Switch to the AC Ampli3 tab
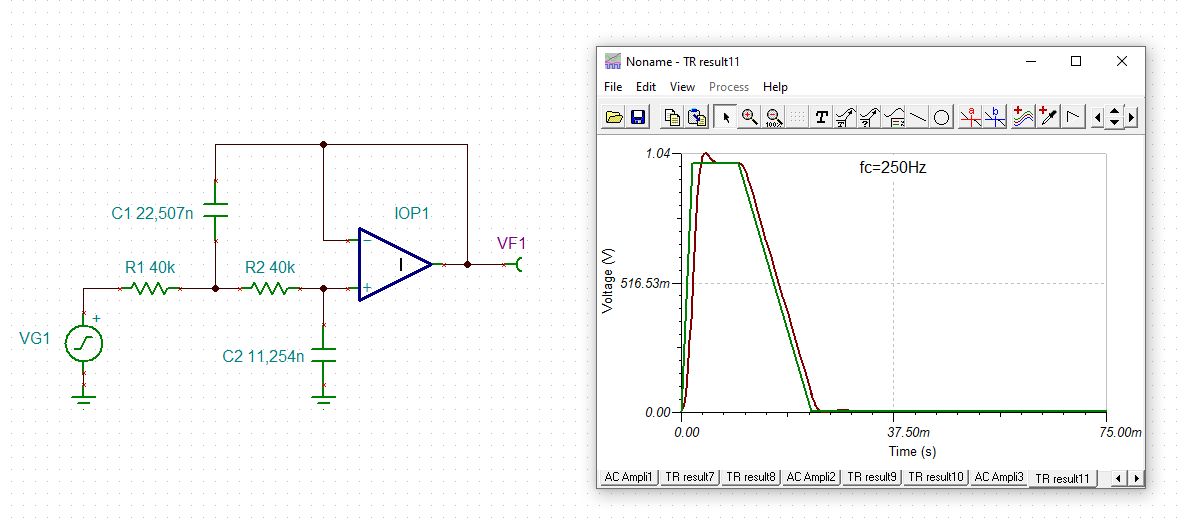 [x=999, y=477]
